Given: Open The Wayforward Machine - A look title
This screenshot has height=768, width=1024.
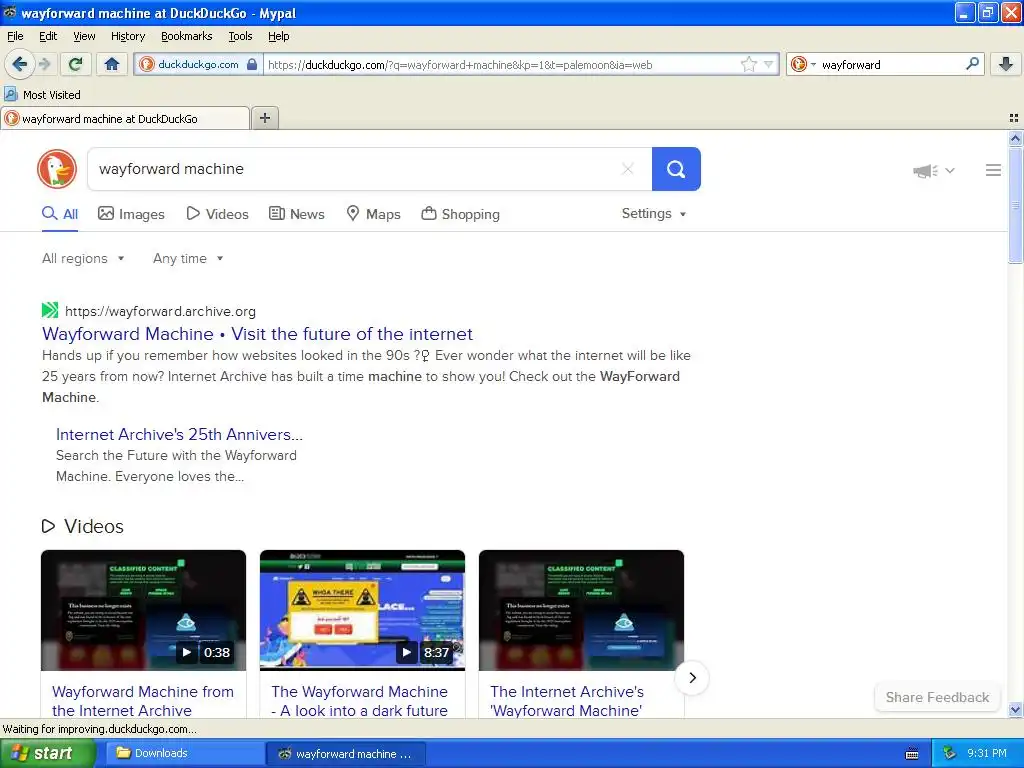Looking at the screenshot, I should (x=360, y=701).
